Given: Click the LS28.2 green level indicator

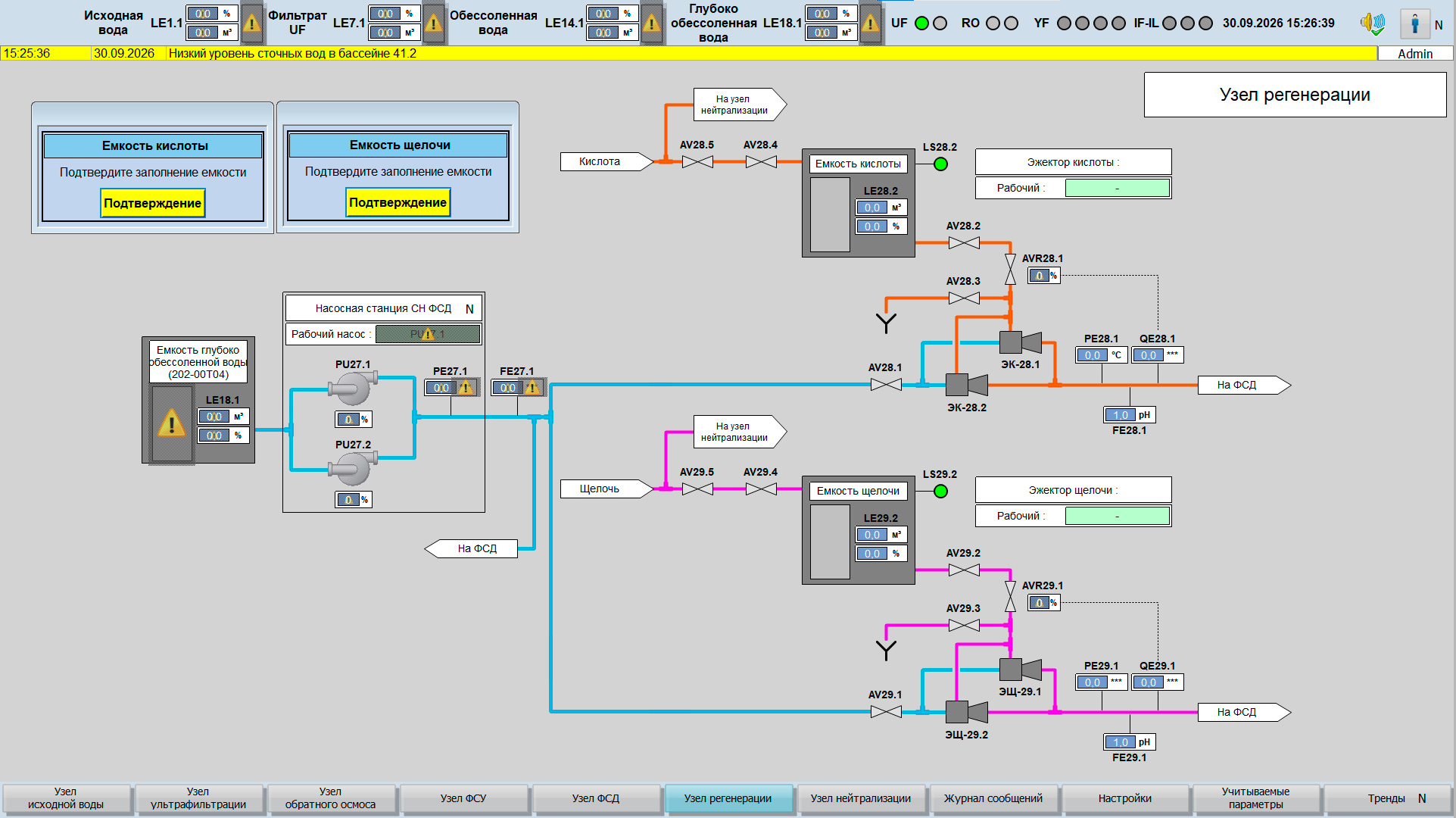Looking at the screenshot, I should (940, 164).
